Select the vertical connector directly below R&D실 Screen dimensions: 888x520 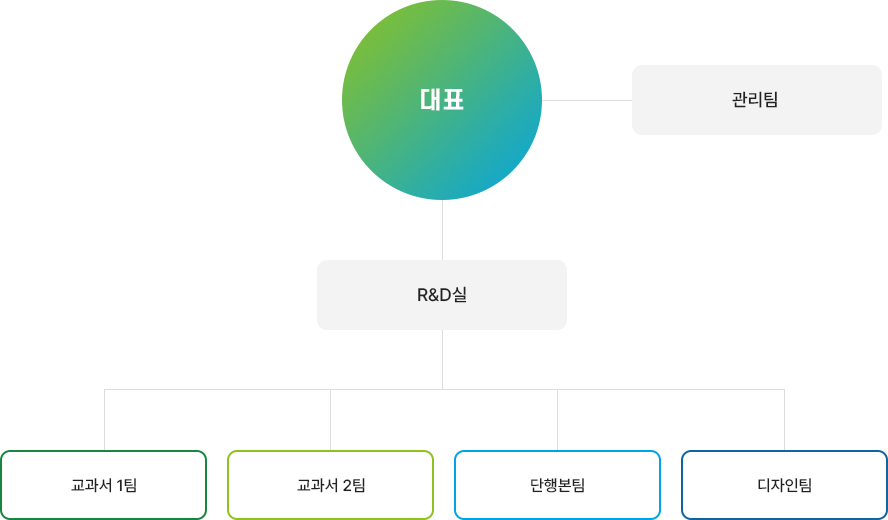click(x=442, y=359)
